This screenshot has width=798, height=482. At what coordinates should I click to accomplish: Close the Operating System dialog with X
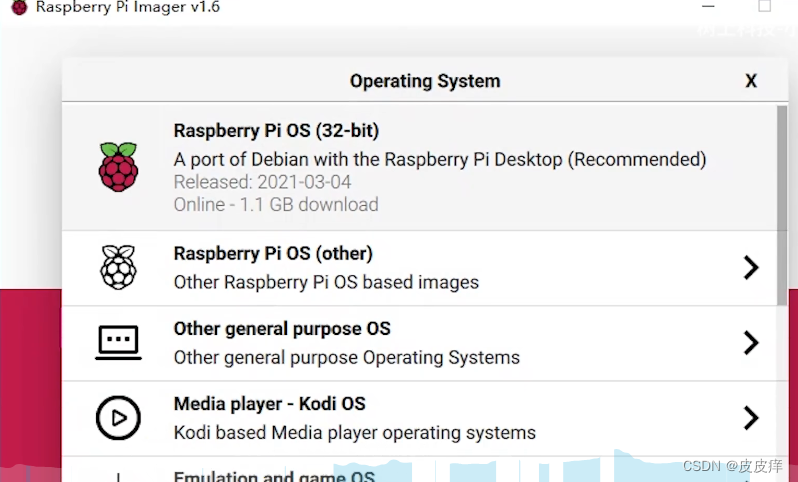point(751,81)
